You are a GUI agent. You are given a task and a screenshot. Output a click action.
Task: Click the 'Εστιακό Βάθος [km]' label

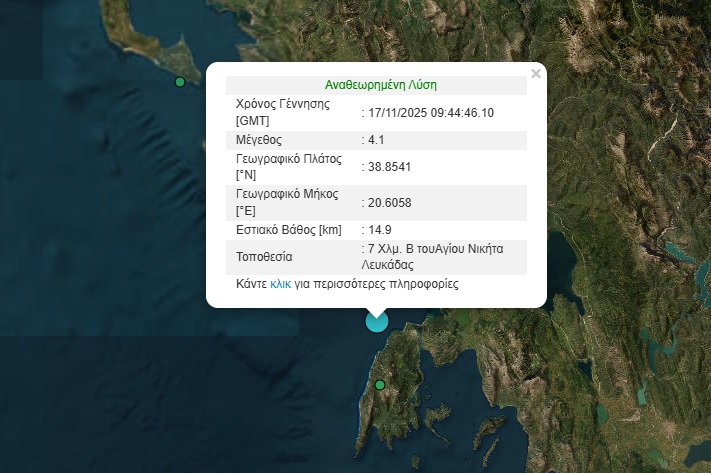click(288, 230)
